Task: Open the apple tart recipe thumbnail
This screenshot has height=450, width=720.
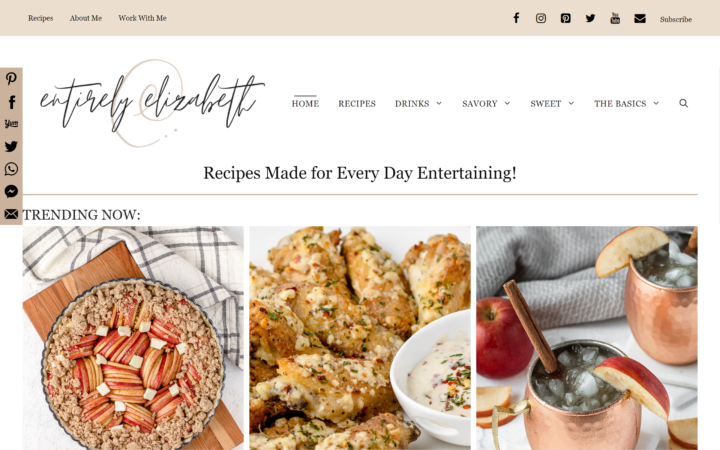Action: 133,338
